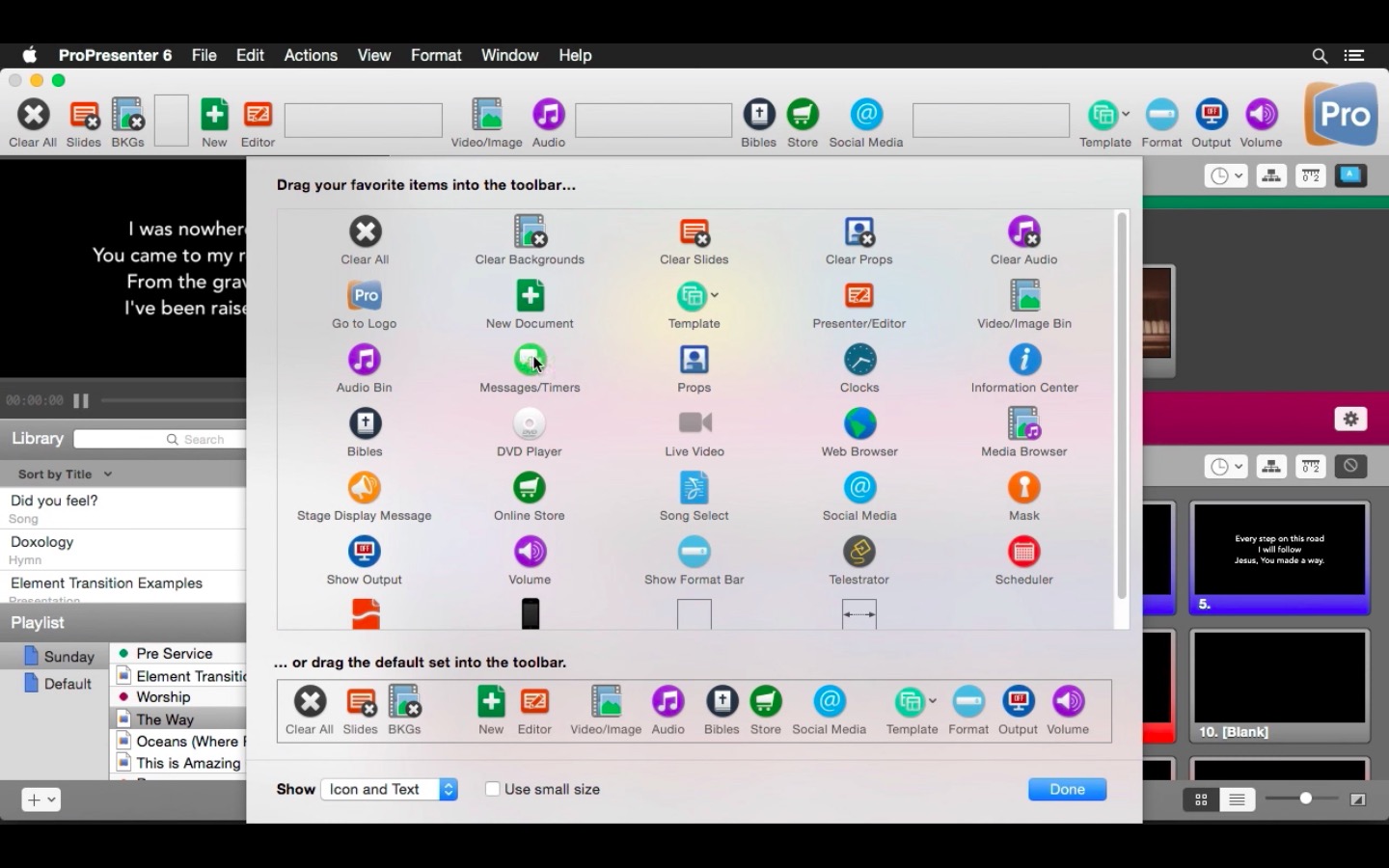The width and height of the screenshot is (1389, 868).
Task: Click Stage Display Message icon
Action: point(365,488)
